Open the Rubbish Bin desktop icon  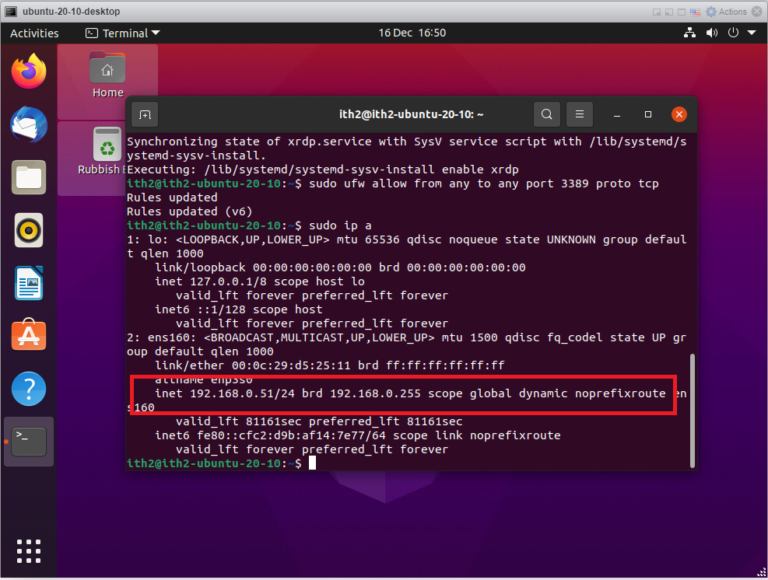(107, 151)
